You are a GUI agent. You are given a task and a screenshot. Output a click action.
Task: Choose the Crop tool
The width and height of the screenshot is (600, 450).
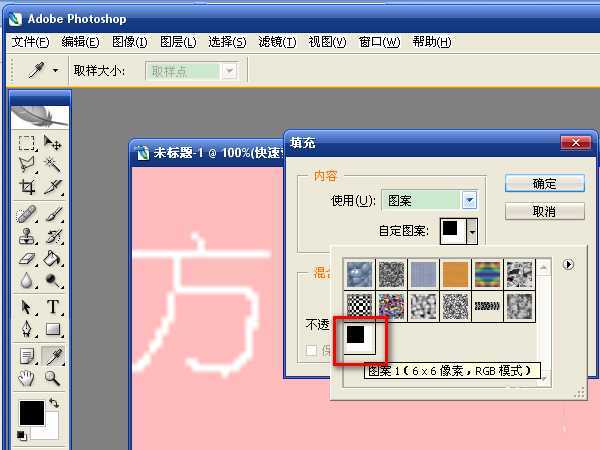pyautogui.click(x=28, y=187)
